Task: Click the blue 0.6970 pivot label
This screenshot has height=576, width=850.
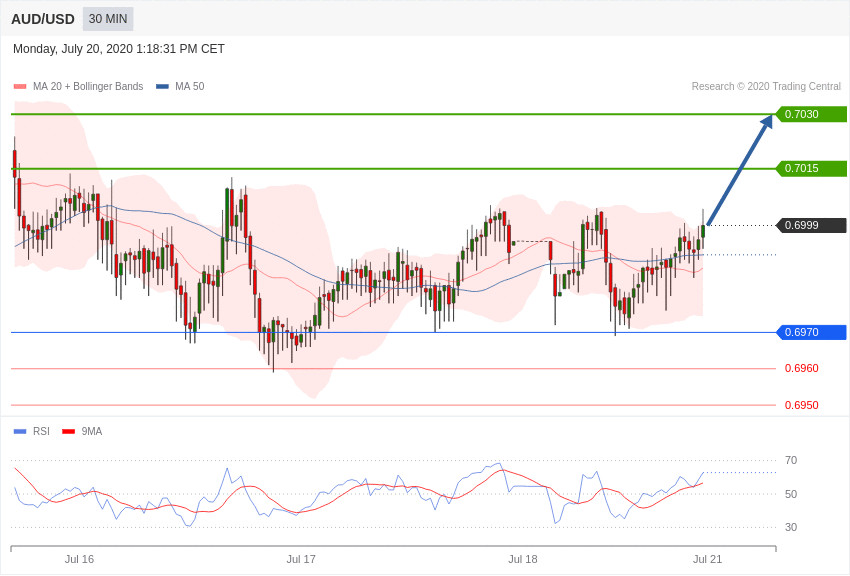Action: [x=810, y=332]
